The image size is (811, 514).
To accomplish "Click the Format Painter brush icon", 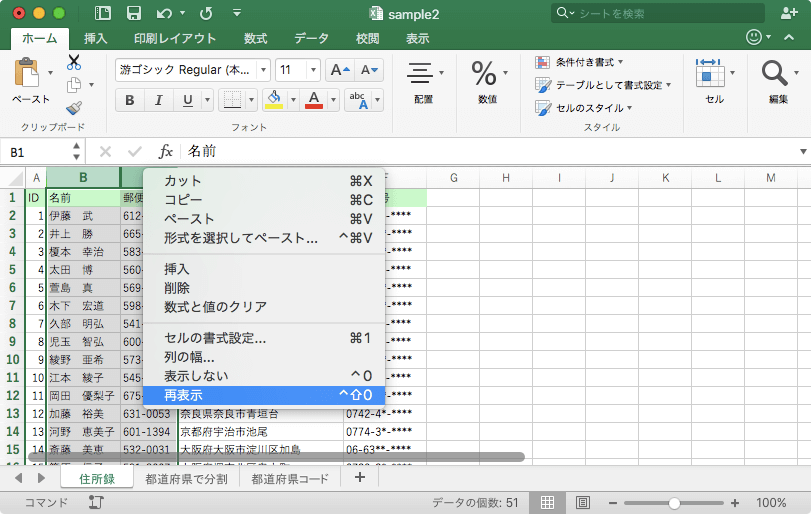I will pyautogui.click(x=74, y=108).
